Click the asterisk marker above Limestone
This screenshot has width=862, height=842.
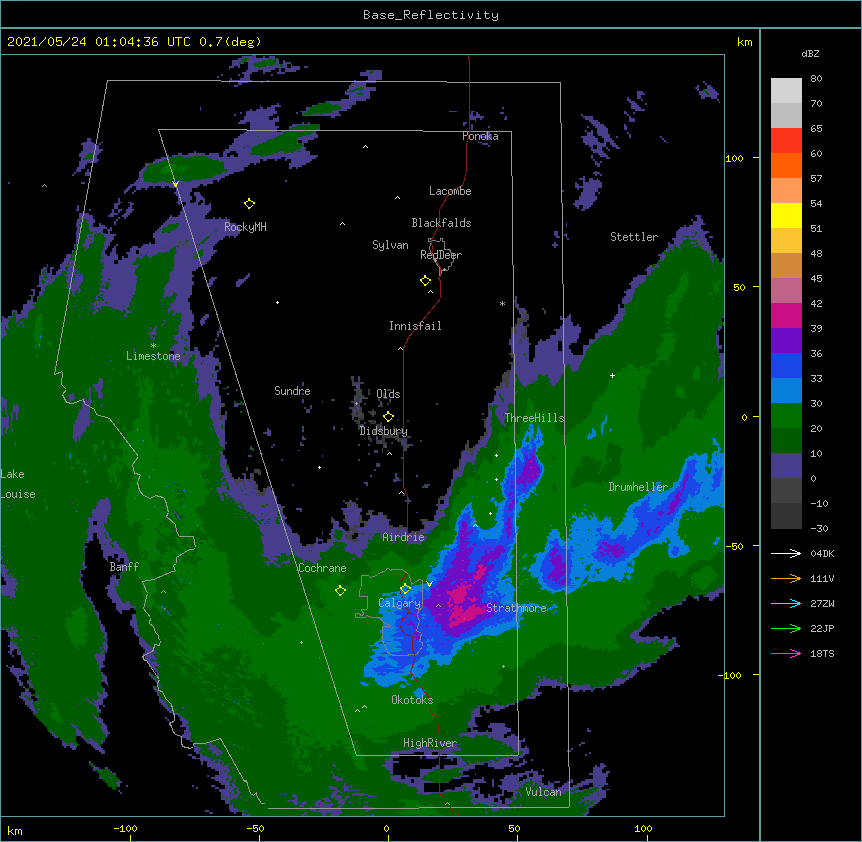pyautogui.click(x=153, y=346)
